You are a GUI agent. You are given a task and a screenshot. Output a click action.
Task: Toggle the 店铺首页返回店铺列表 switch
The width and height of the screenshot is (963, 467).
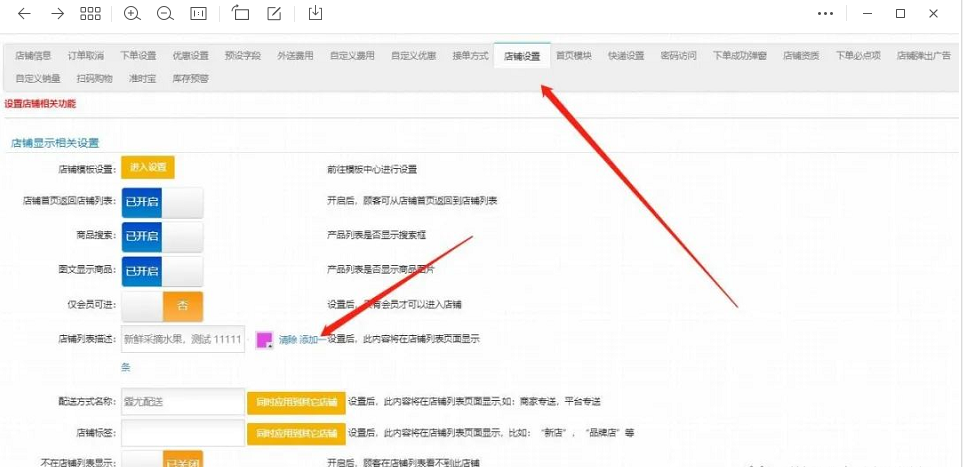click(x=162, y=202)
